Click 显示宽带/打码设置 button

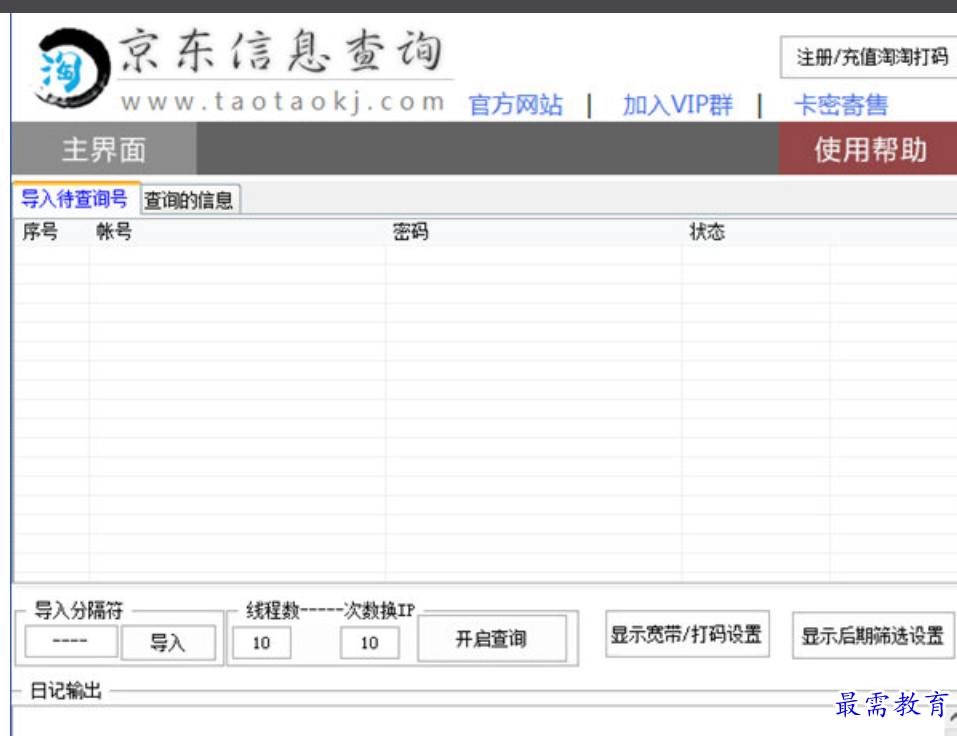coord(687,634)
